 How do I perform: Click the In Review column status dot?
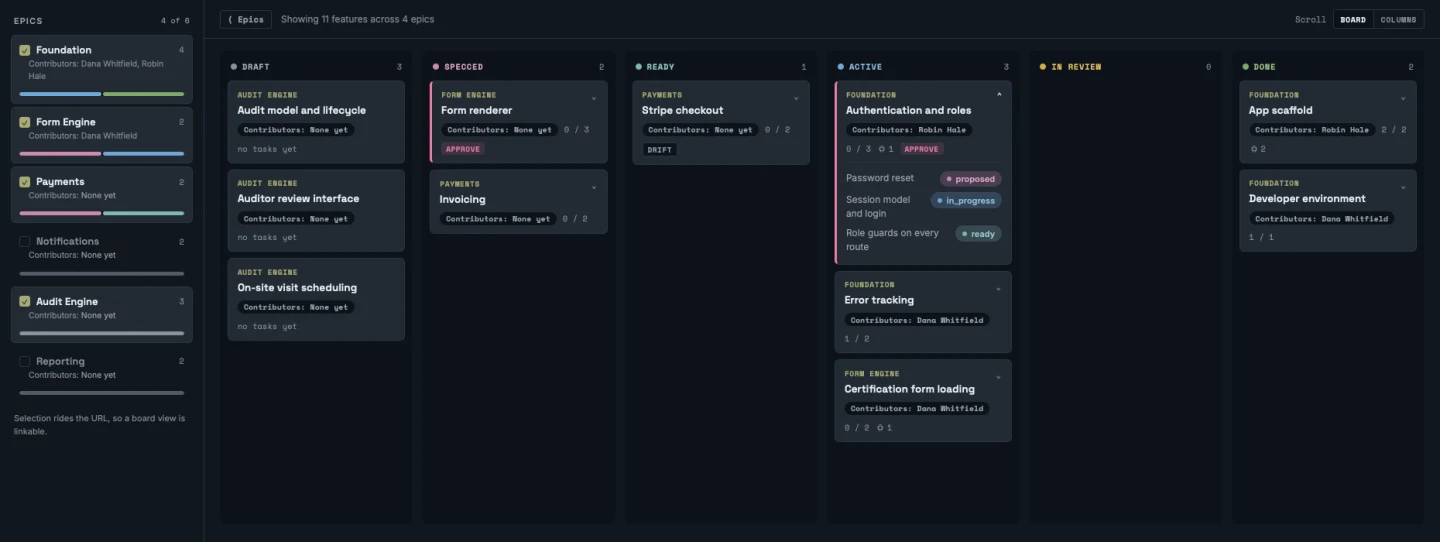point(1043,67)
